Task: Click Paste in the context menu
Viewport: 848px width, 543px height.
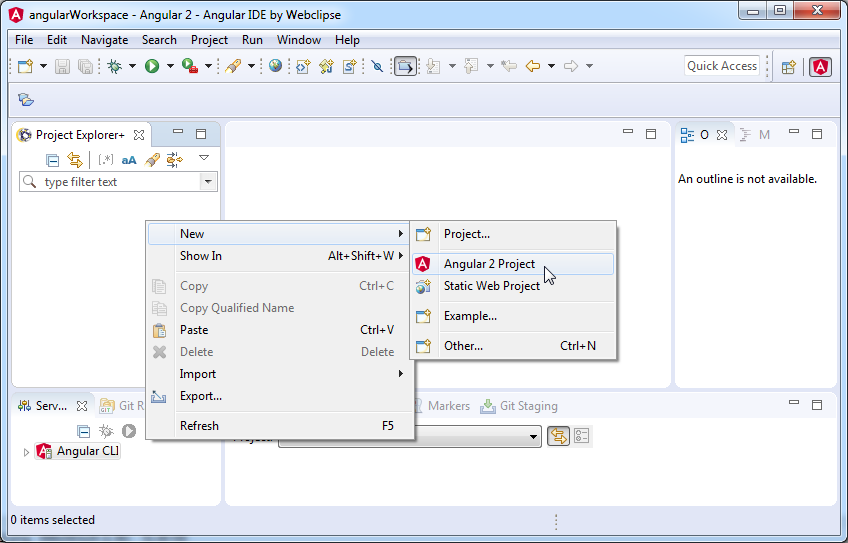Action: [280, 330]
